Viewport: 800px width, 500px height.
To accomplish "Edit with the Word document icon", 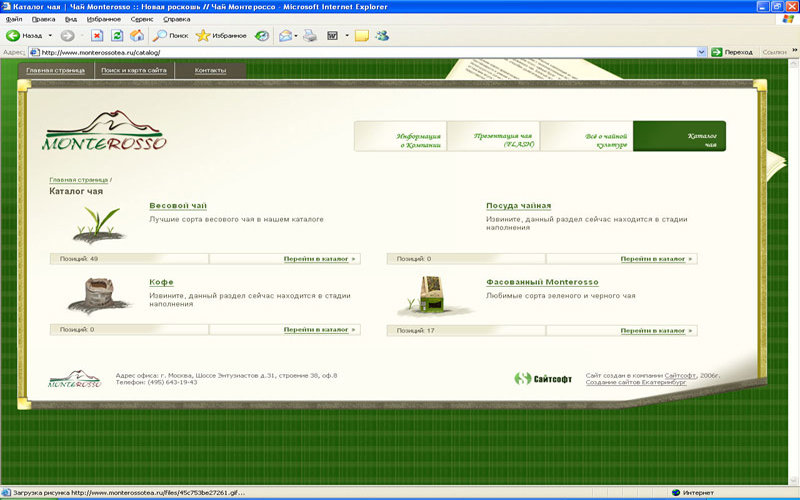I will tap(333, 36).
